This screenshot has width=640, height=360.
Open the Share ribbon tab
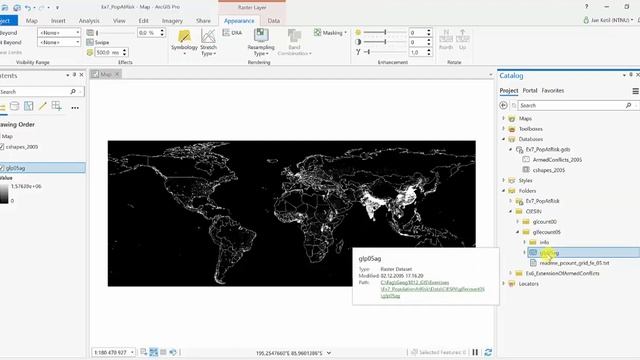click(203, 20)
